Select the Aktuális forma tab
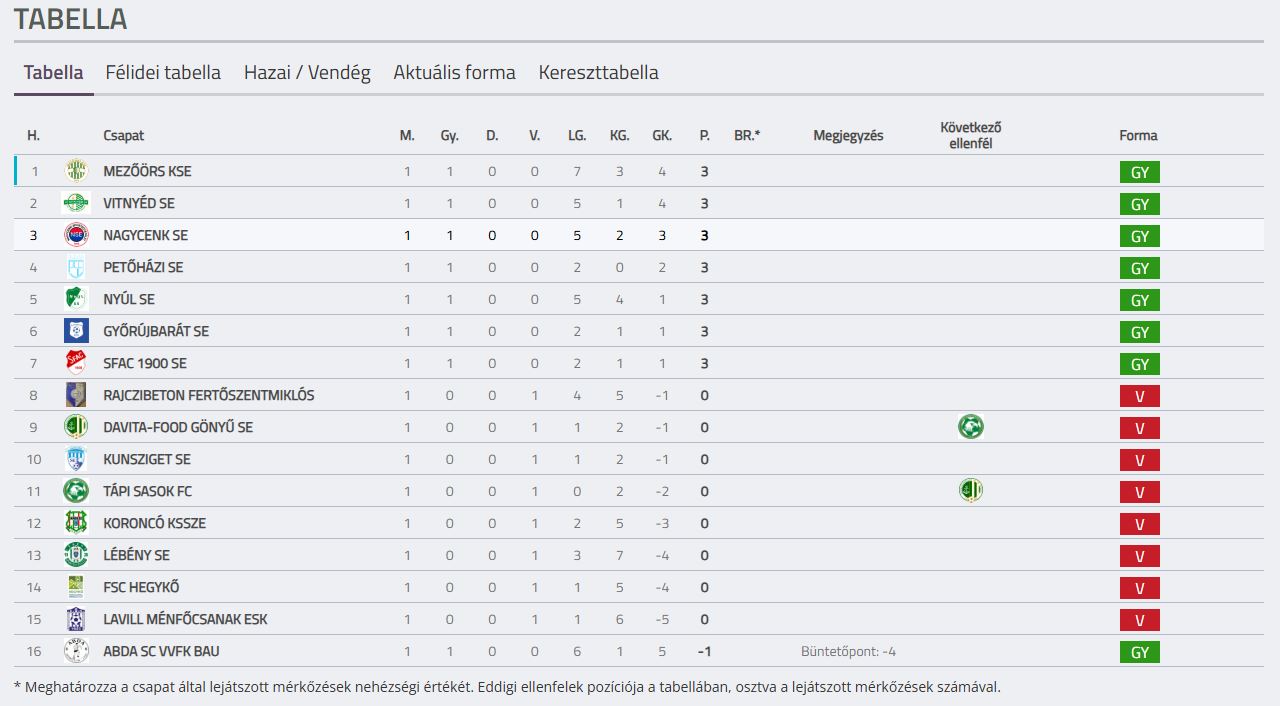 click(x=455, y=73)
